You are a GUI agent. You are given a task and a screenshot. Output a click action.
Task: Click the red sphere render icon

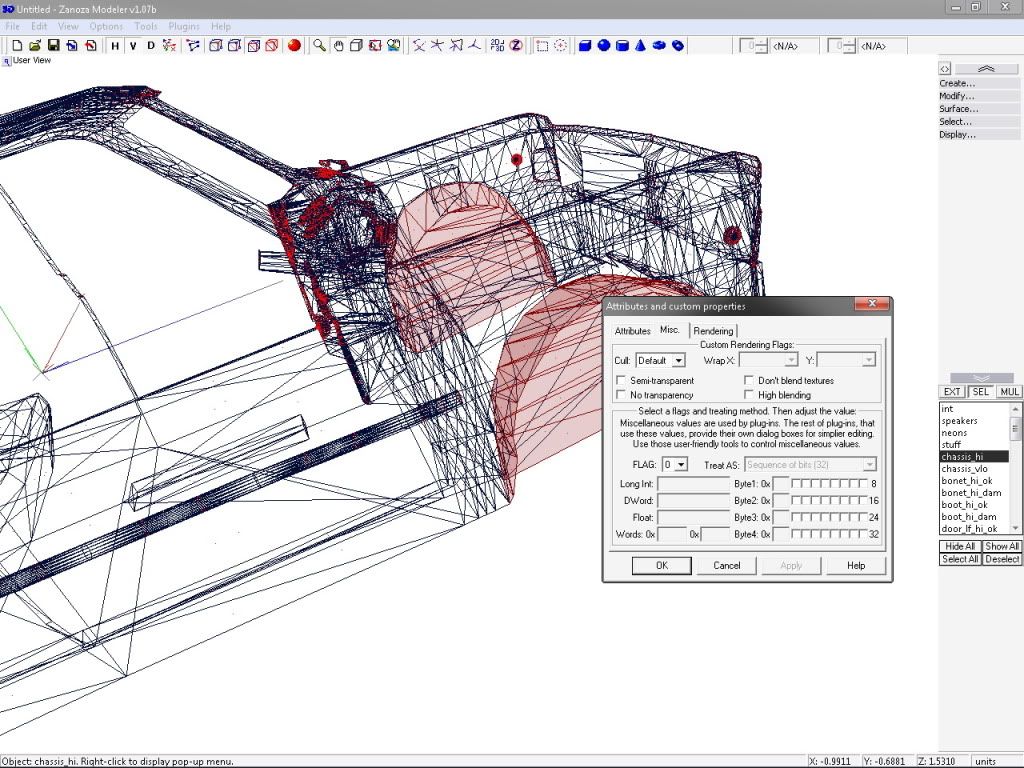coord(294,45)
